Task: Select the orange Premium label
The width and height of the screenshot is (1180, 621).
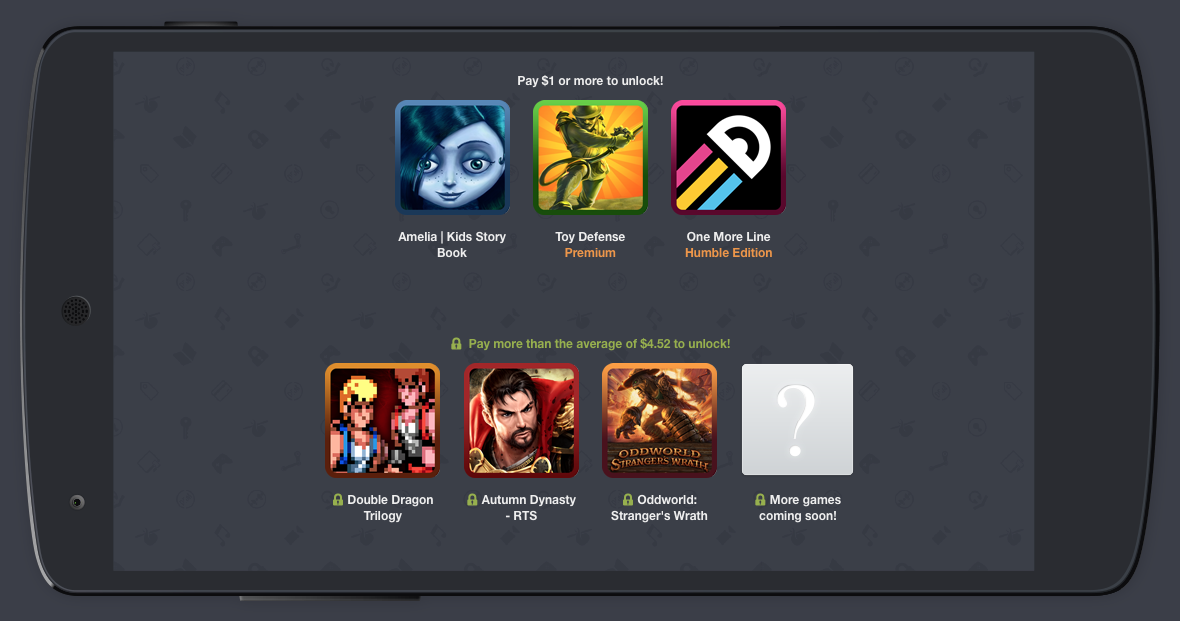Action: 590,253
